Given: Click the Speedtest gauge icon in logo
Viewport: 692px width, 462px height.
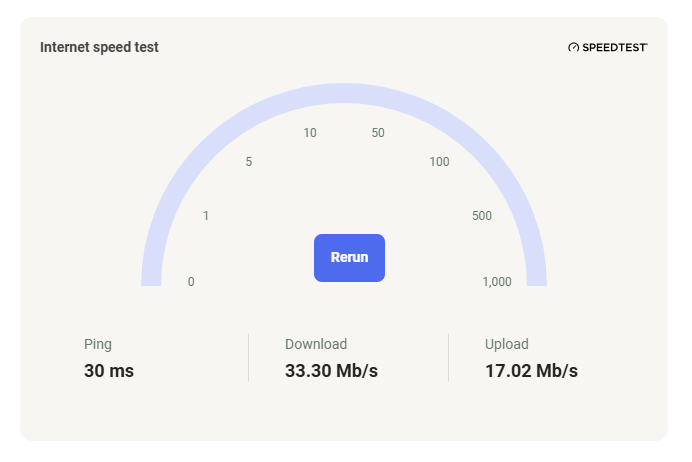Looking at the screenshot, I should click(573, 47).
